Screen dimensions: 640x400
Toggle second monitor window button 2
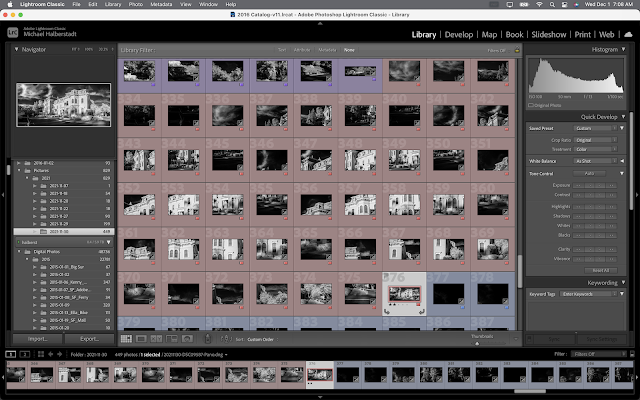[24, 354]
